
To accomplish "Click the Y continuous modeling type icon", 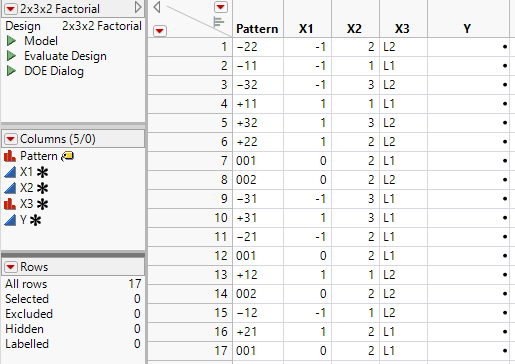I will click(x=10, y=220).
